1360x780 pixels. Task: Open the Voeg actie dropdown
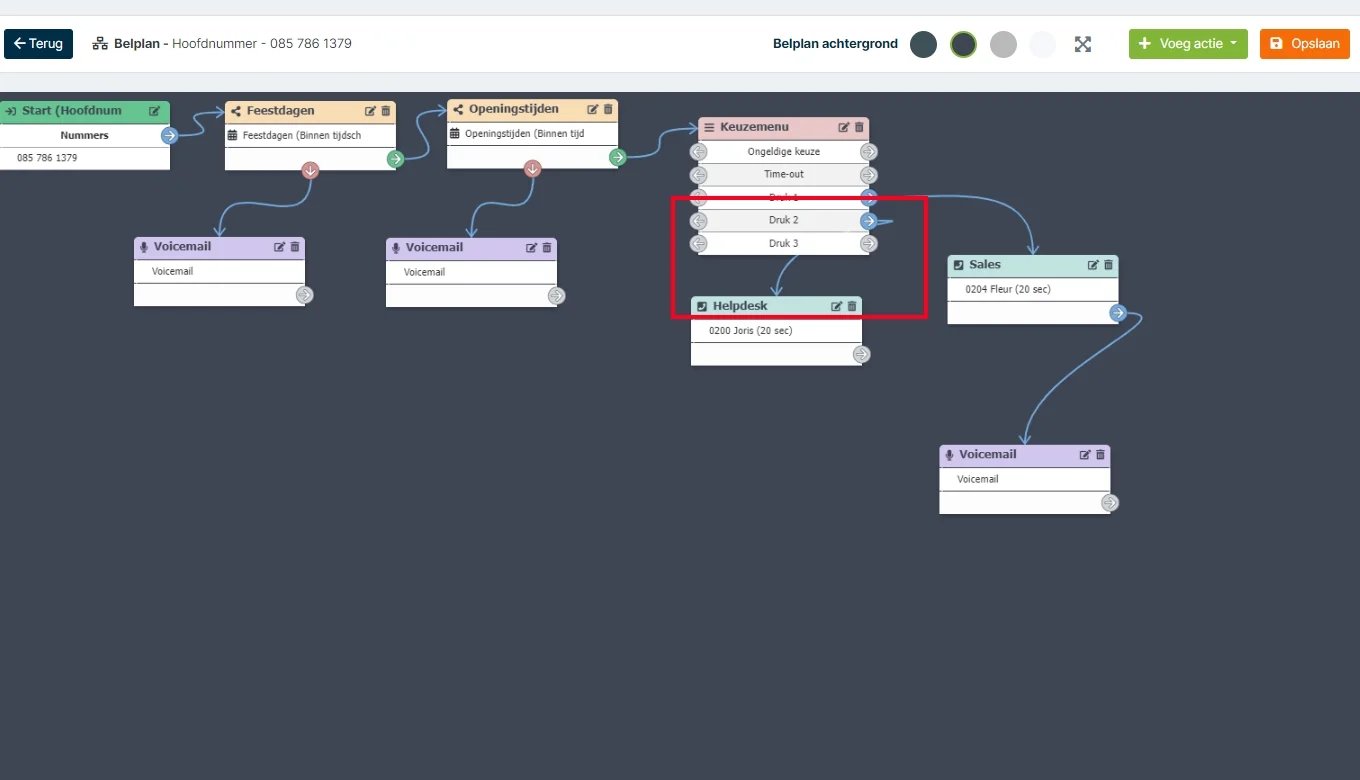point(1188,44)
